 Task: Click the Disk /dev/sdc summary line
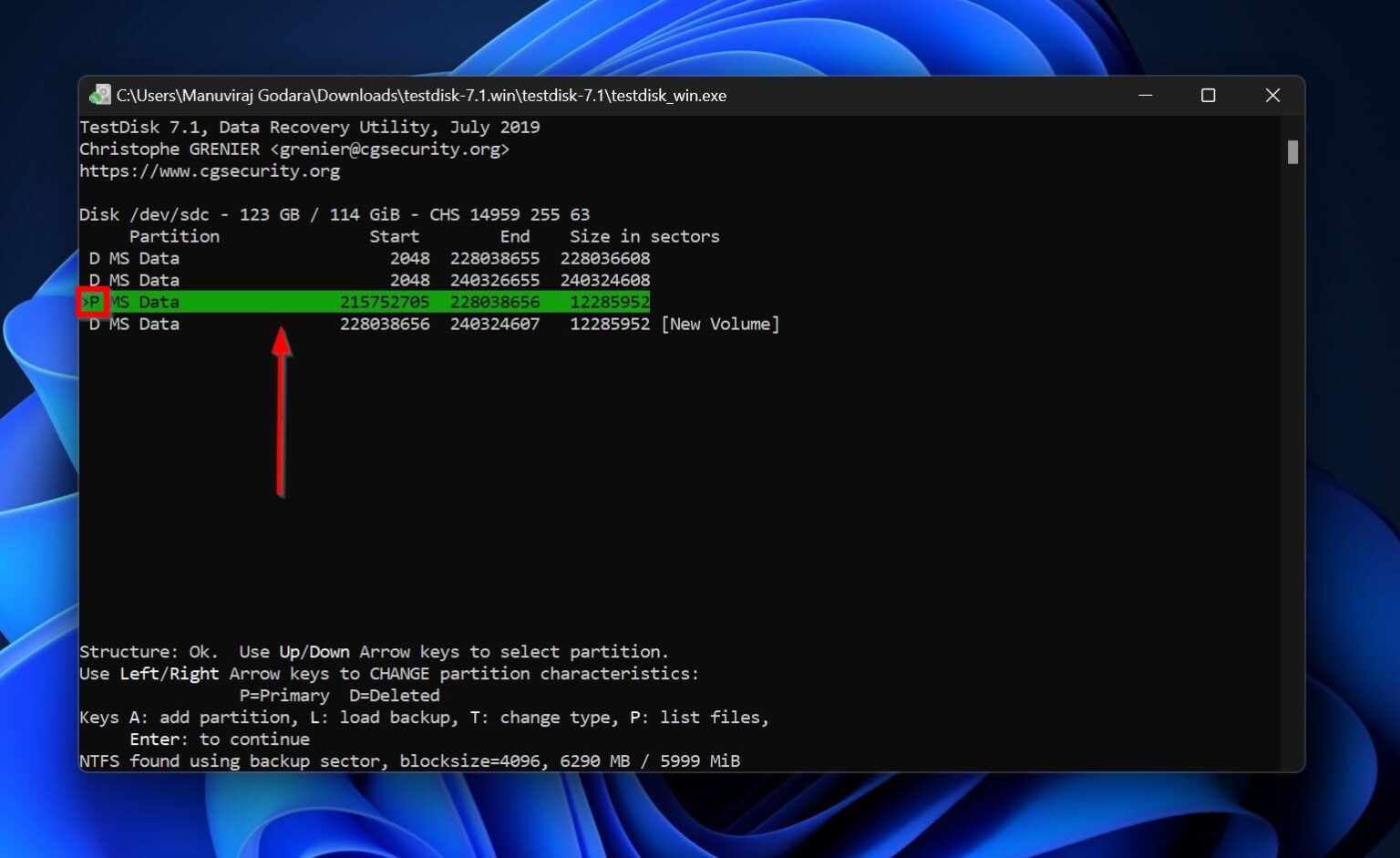335,214
